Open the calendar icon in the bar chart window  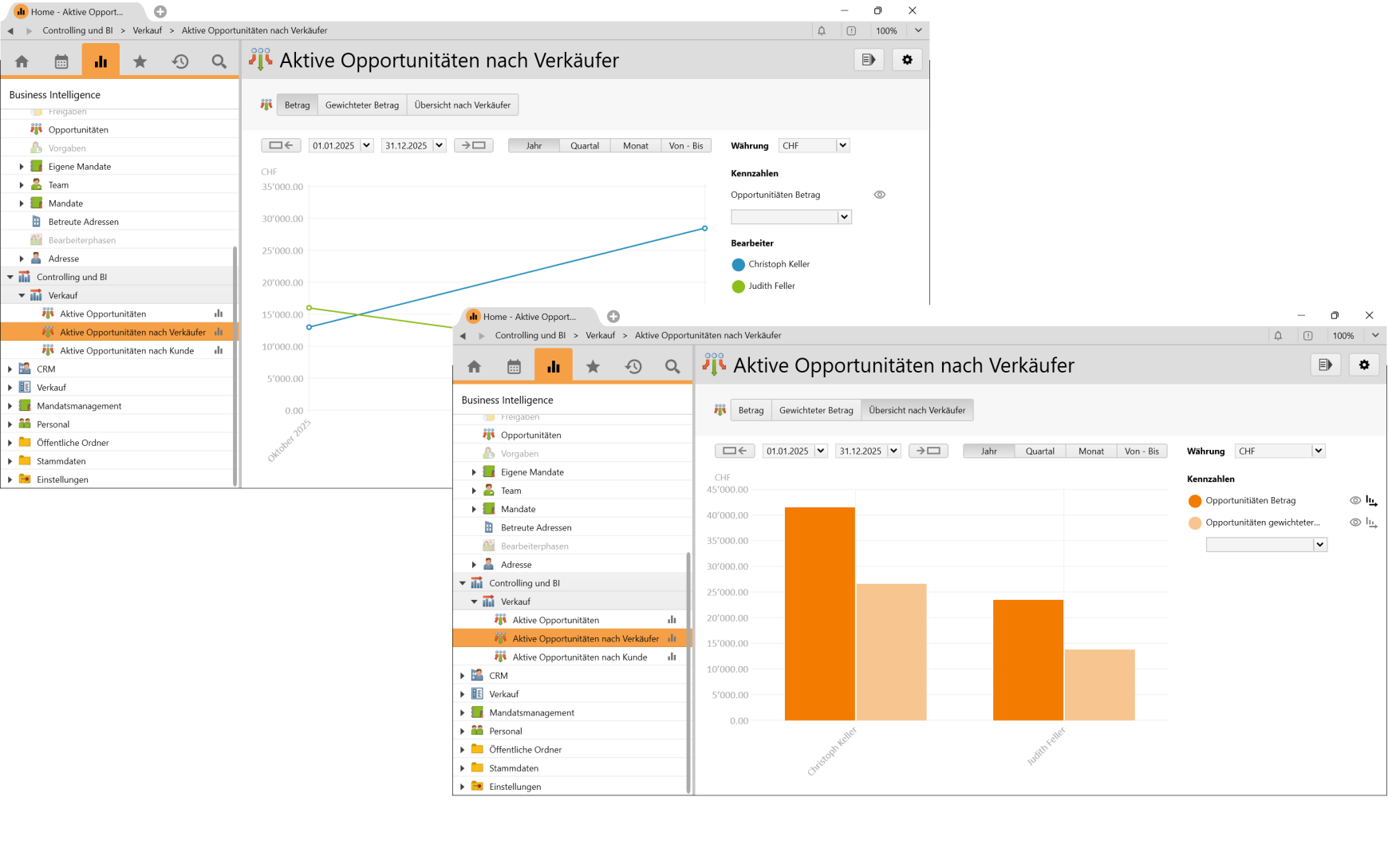(514, 366)
